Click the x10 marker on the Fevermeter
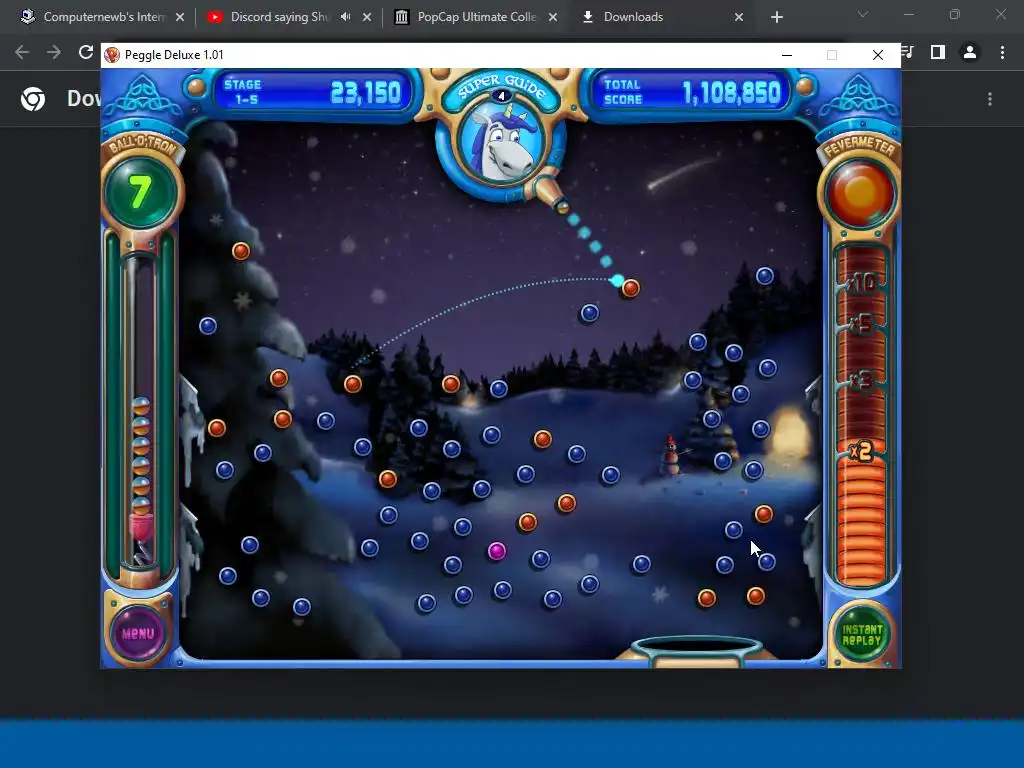This screenshot has width=1024, height=768. (862, 282)
